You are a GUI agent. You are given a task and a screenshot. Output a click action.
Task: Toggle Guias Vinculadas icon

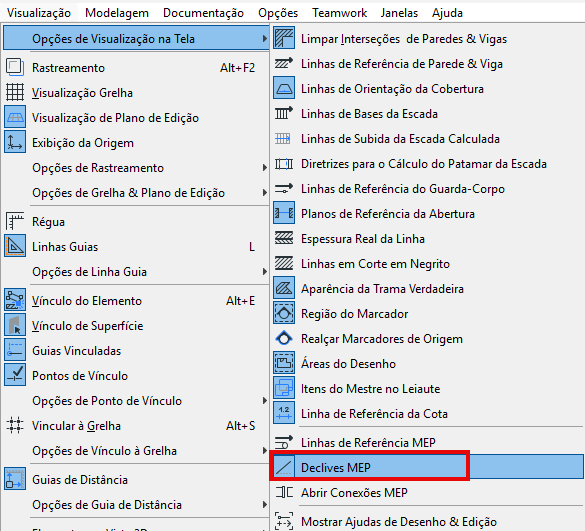coord(15,350)
